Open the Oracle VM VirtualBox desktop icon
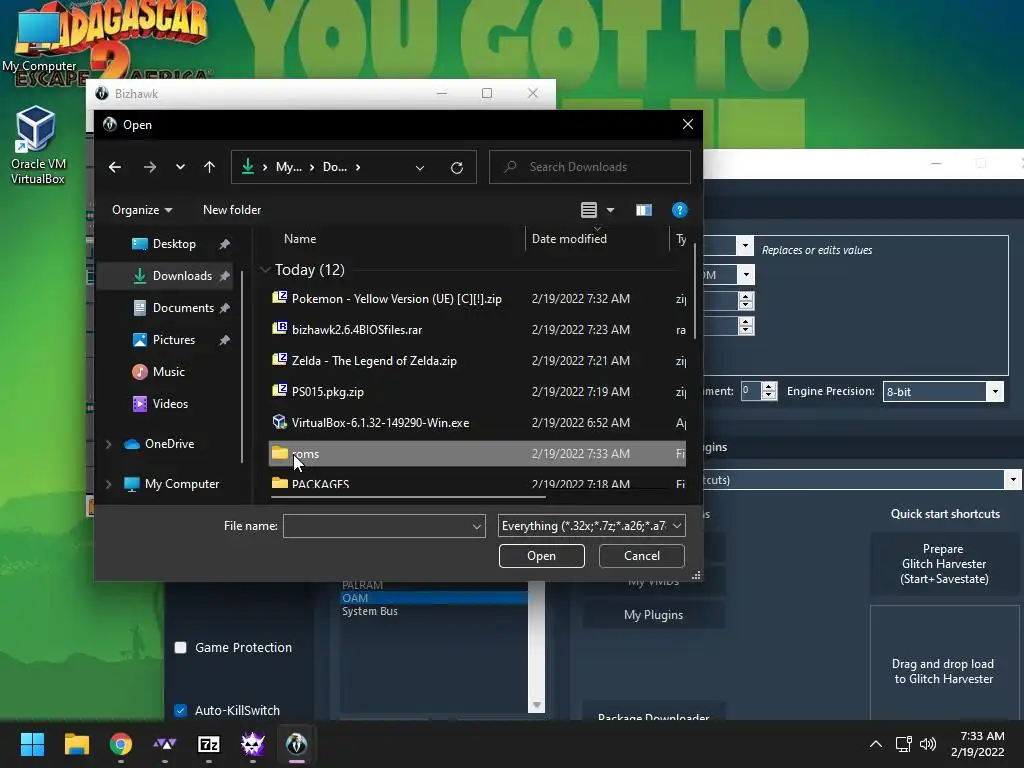The width and height of the screenshot is (1024, 768). (x=37, y=145)
